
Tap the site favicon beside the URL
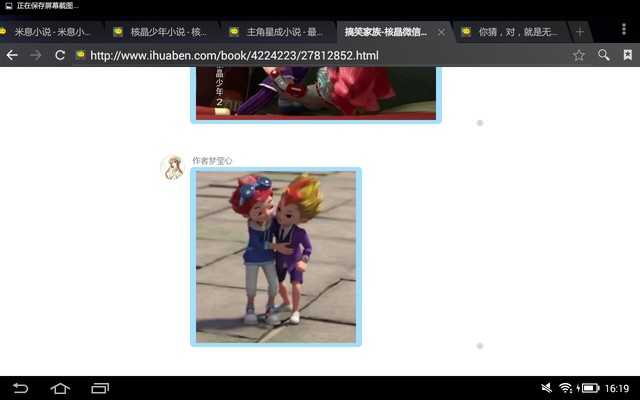click(x=80, y=55)
